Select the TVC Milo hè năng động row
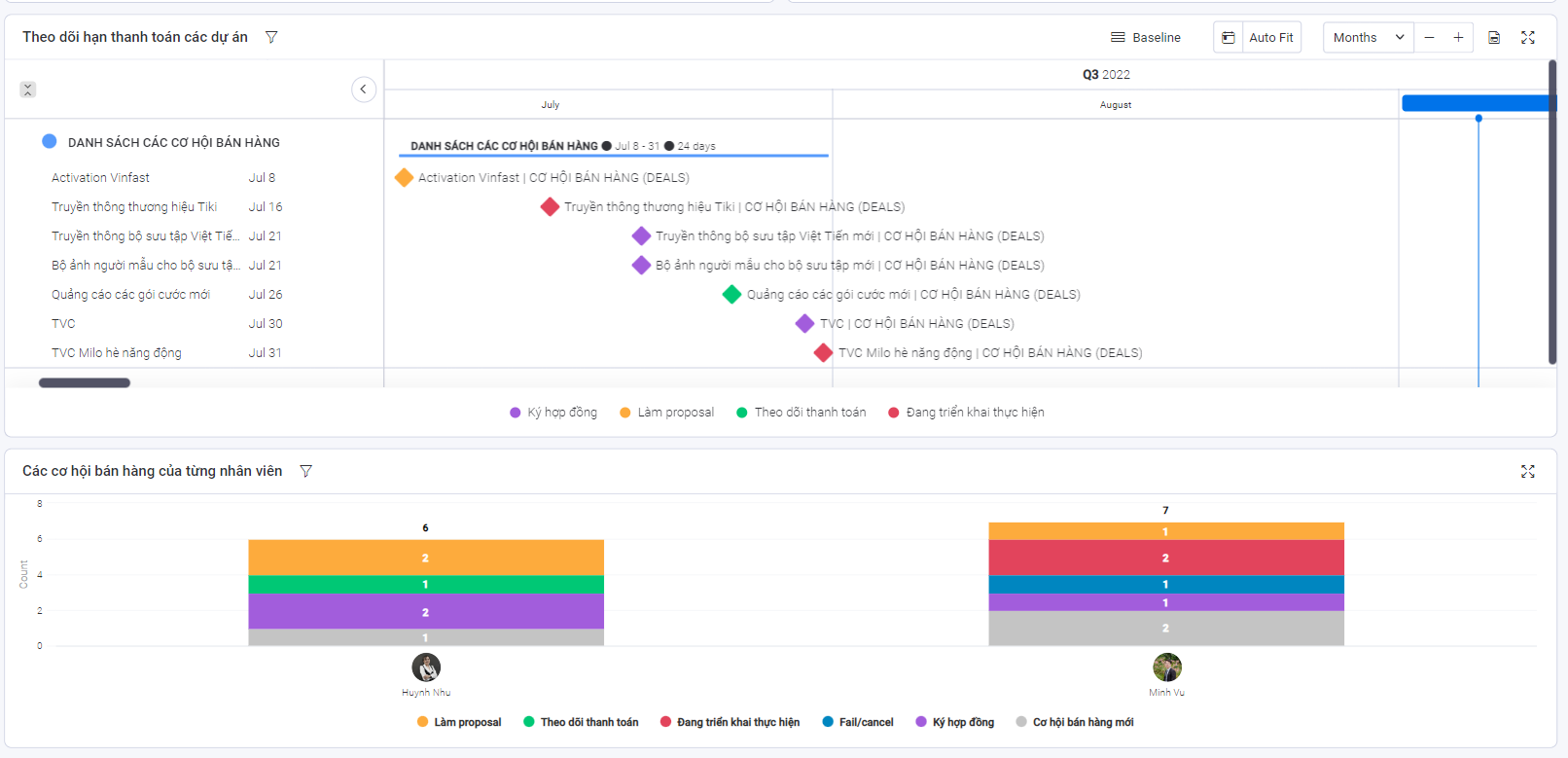This screenshot has width=1568, height=758. click(117, 353)
